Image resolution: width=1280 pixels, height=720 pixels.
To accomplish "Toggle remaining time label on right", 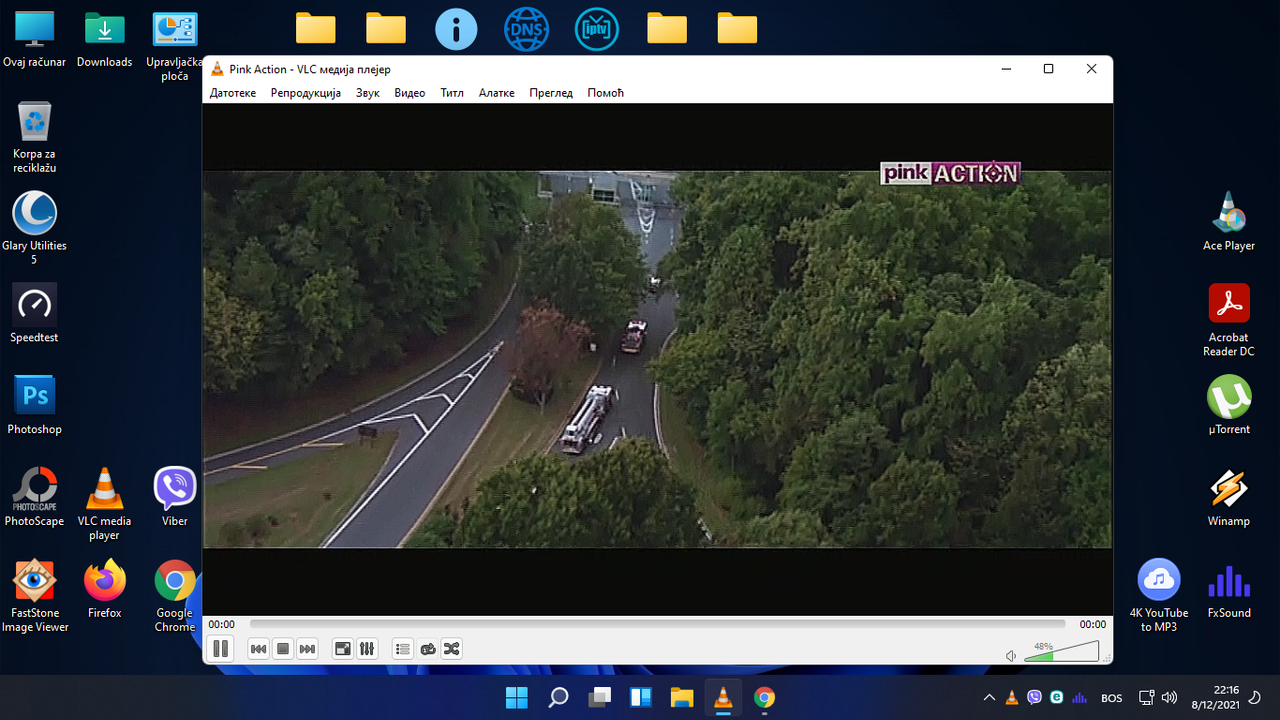I will pyautogui.click(x=1093, y=624).
